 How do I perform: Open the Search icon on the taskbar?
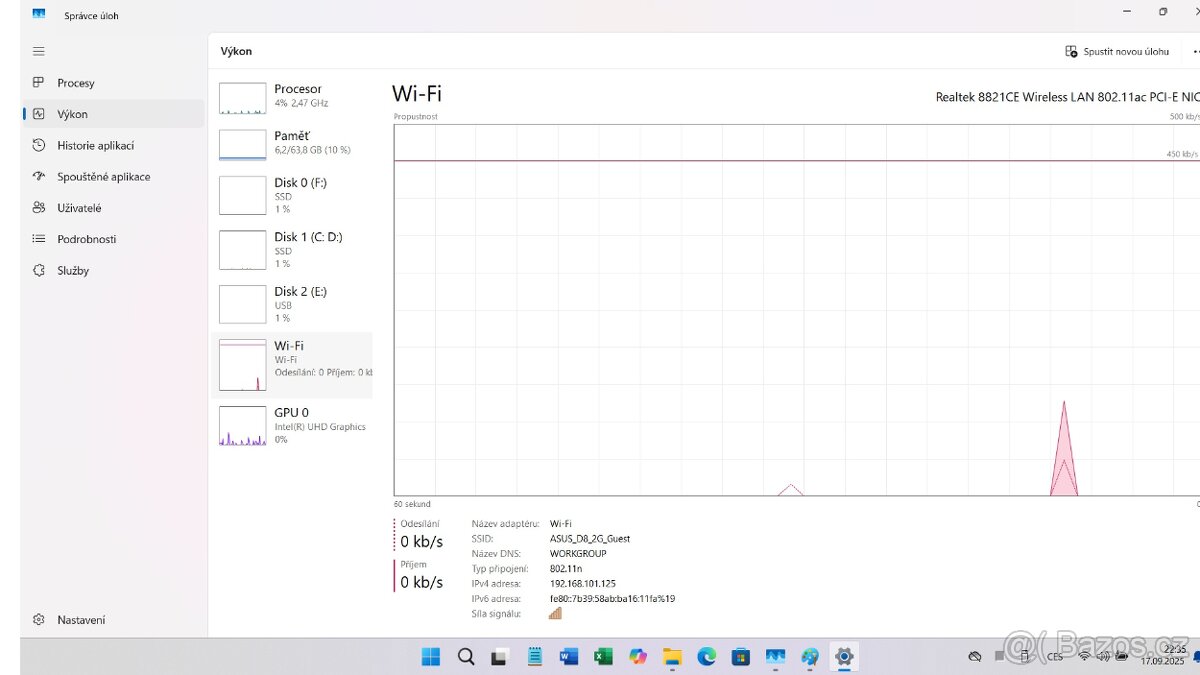pos(465,656)
